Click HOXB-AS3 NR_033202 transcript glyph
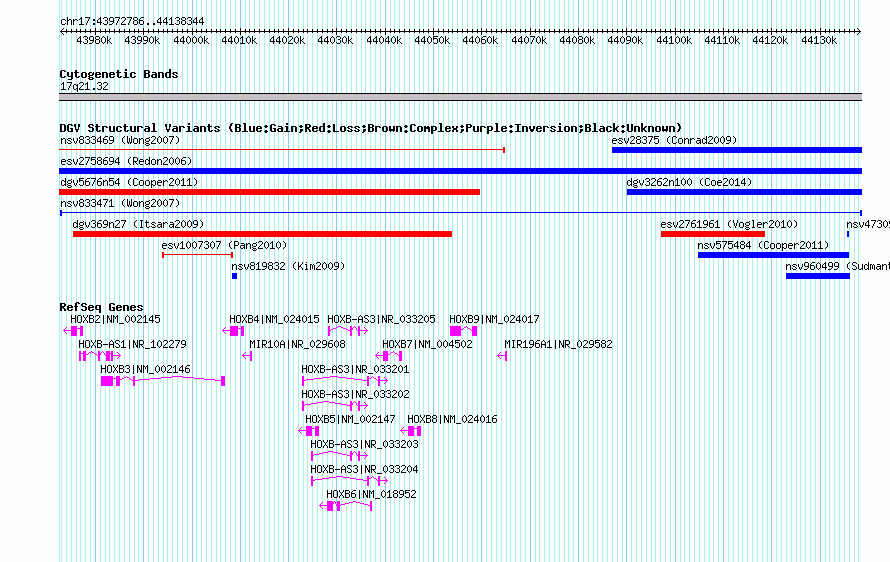Screen dimensions: 890x562 coord(335,406)
